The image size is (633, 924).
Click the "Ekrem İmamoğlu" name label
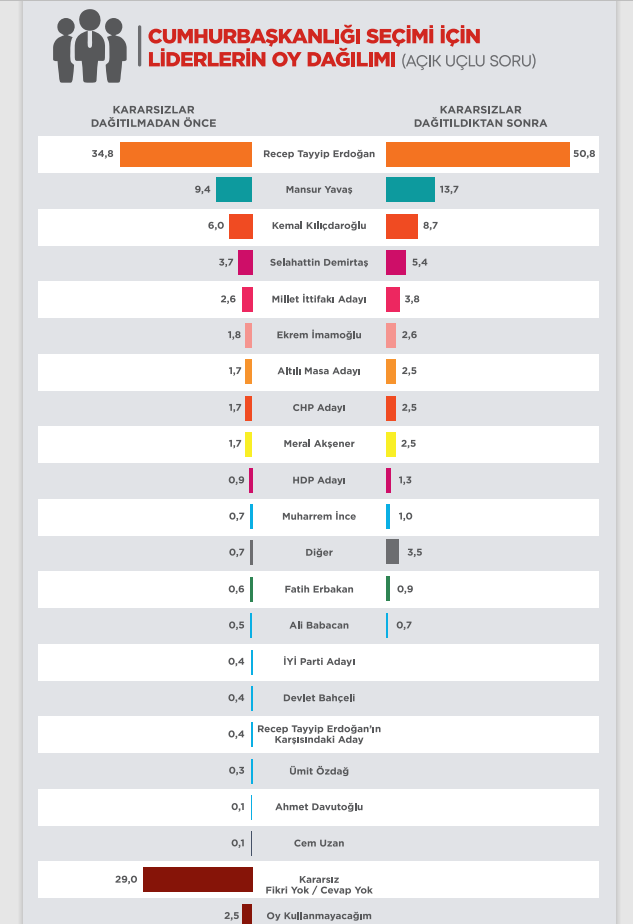point(318,335)
